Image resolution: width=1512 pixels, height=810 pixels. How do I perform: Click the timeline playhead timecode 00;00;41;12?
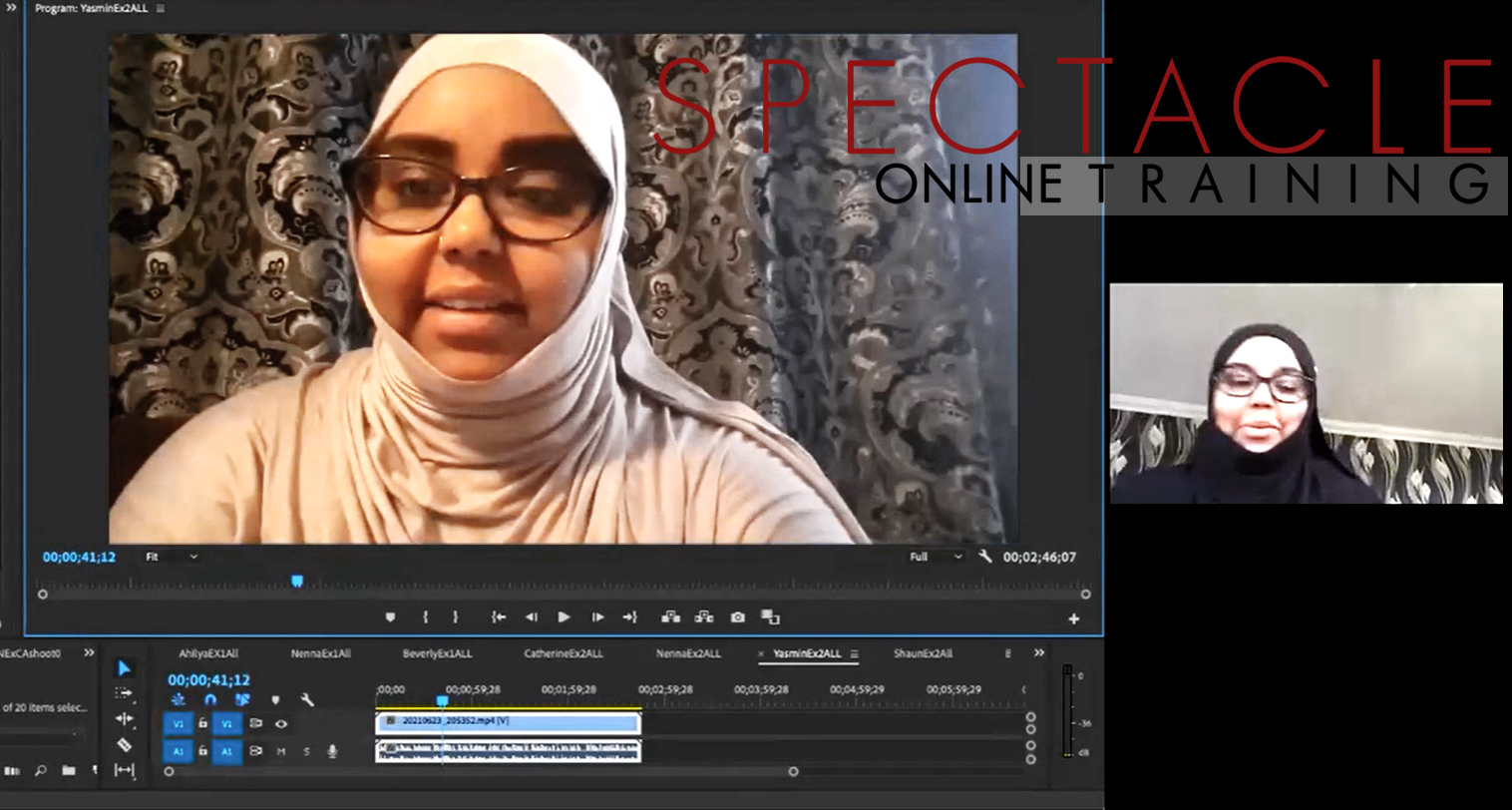pos(208,680)
